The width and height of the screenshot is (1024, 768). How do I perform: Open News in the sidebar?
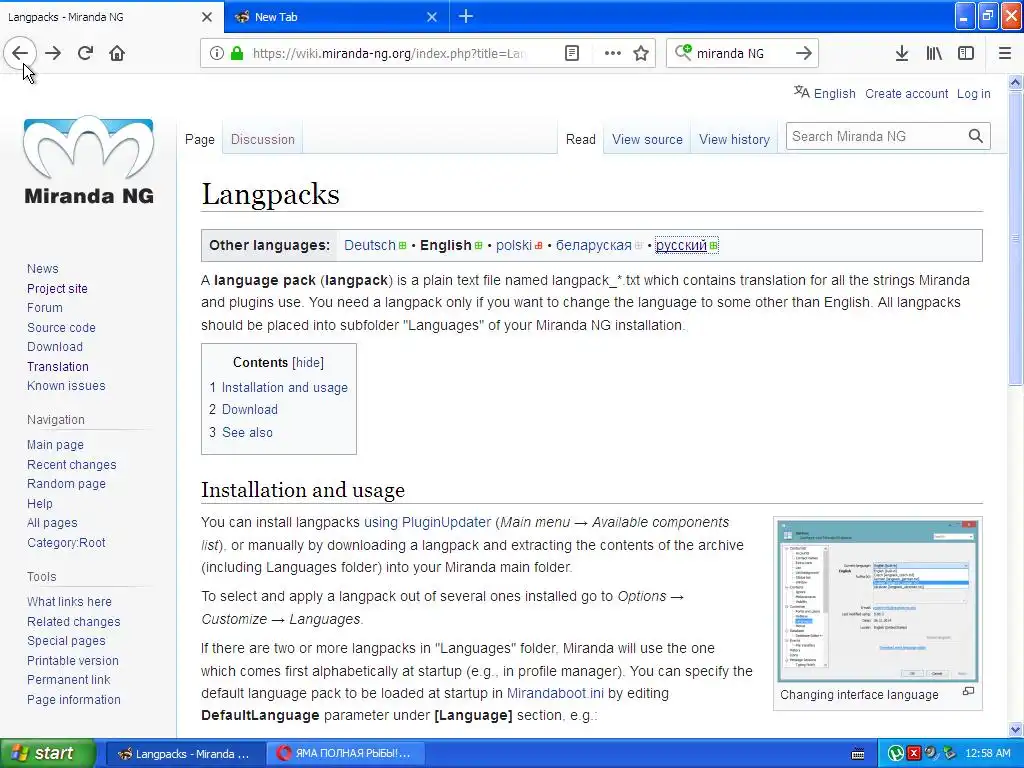(42, 268)
